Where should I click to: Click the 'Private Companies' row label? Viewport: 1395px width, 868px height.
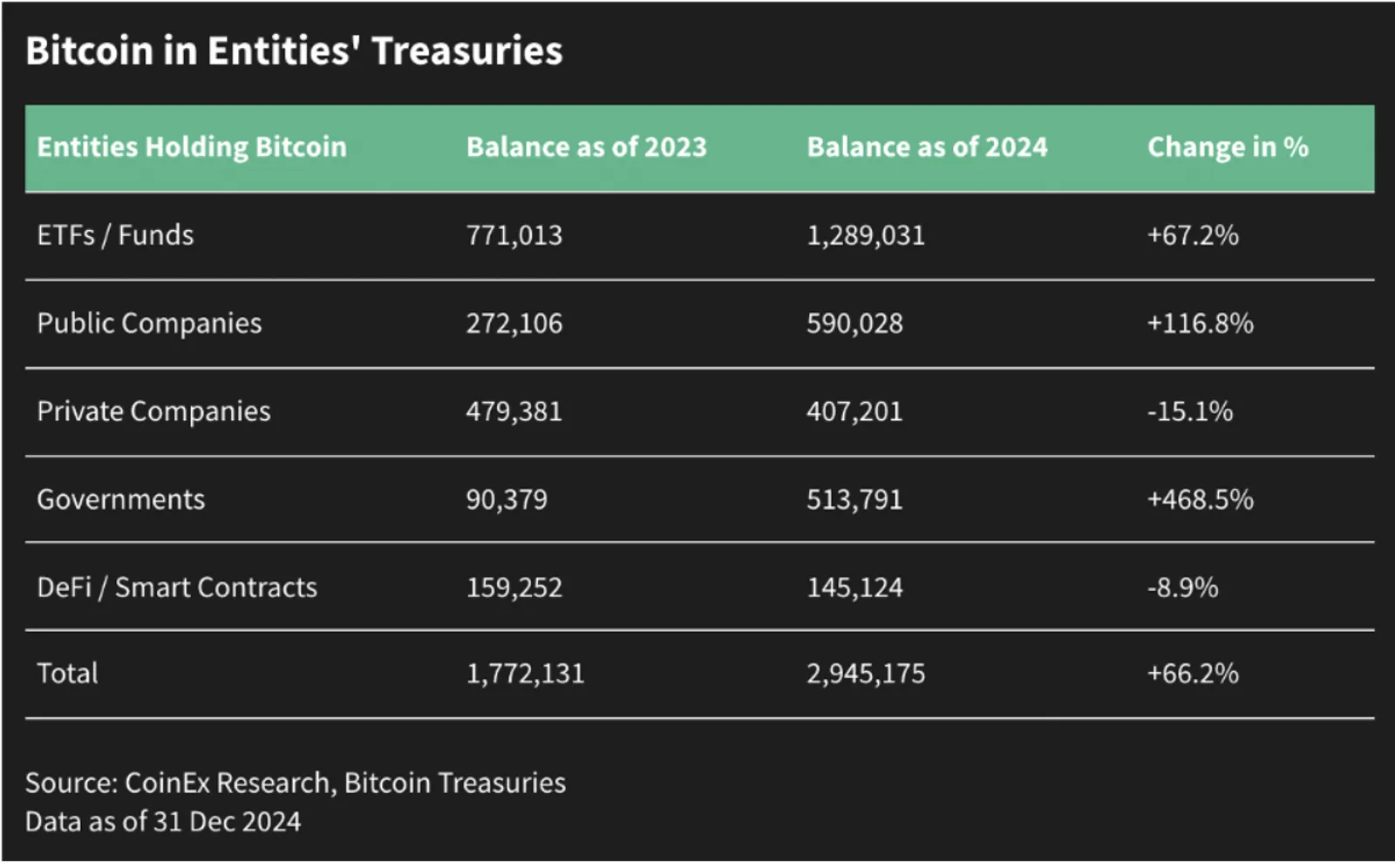coord(153,411)
